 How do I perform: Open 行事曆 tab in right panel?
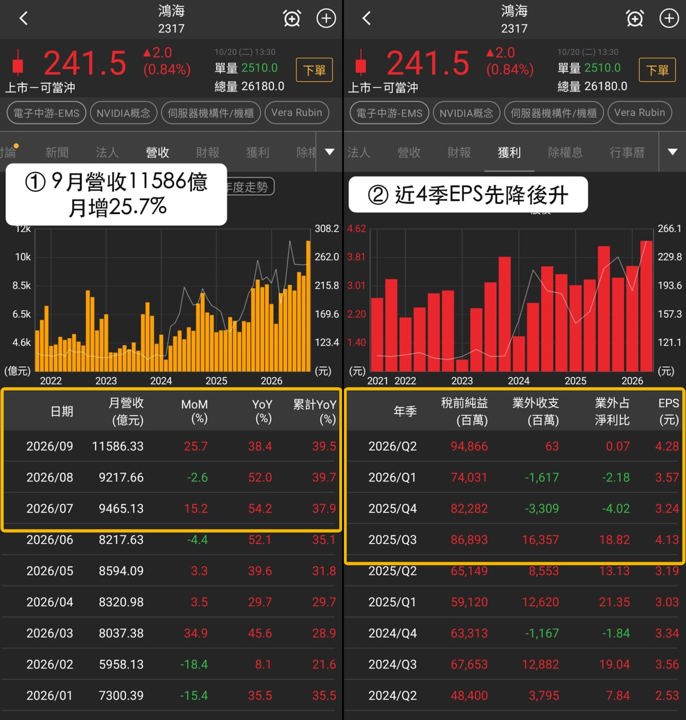point(627,152)
